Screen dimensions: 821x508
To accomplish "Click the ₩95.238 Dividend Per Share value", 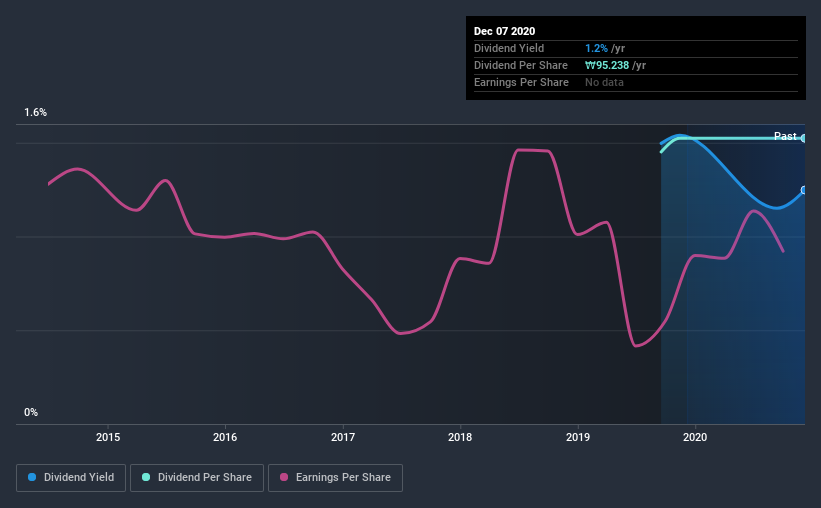I will click(607, 65).
